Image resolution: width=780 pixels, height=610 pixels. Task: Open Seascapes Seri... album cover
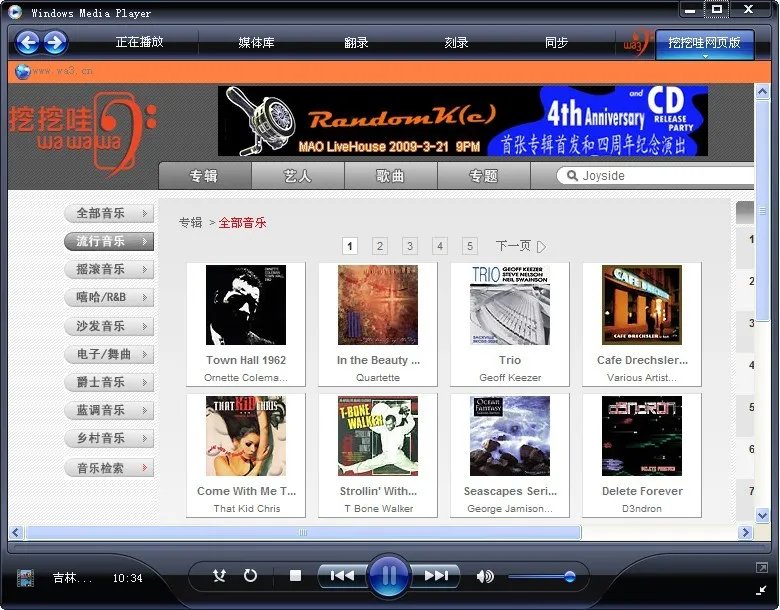(510, 436)
